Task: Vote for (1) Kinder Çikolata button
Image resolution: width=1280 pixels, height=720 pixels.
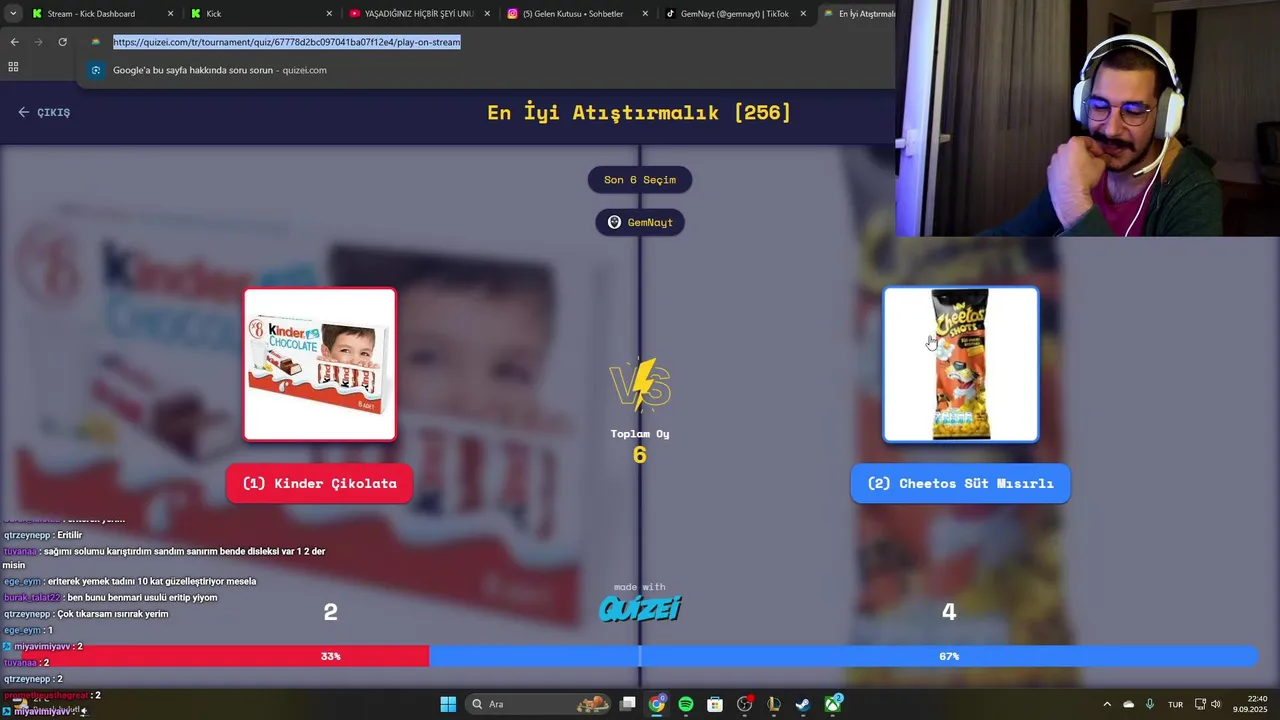Action: tap(319, 483)
